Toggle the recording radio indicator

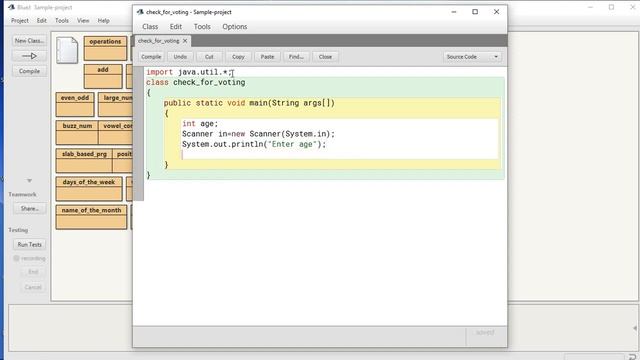click(x=16, y=258)
